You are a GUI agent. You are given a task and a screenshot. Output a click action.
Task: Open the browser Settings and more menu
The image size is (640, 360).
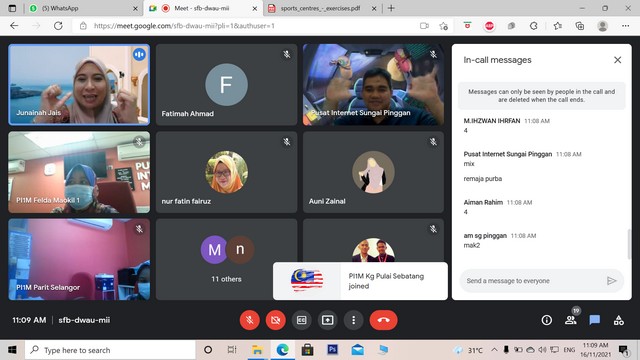(625, 26)
